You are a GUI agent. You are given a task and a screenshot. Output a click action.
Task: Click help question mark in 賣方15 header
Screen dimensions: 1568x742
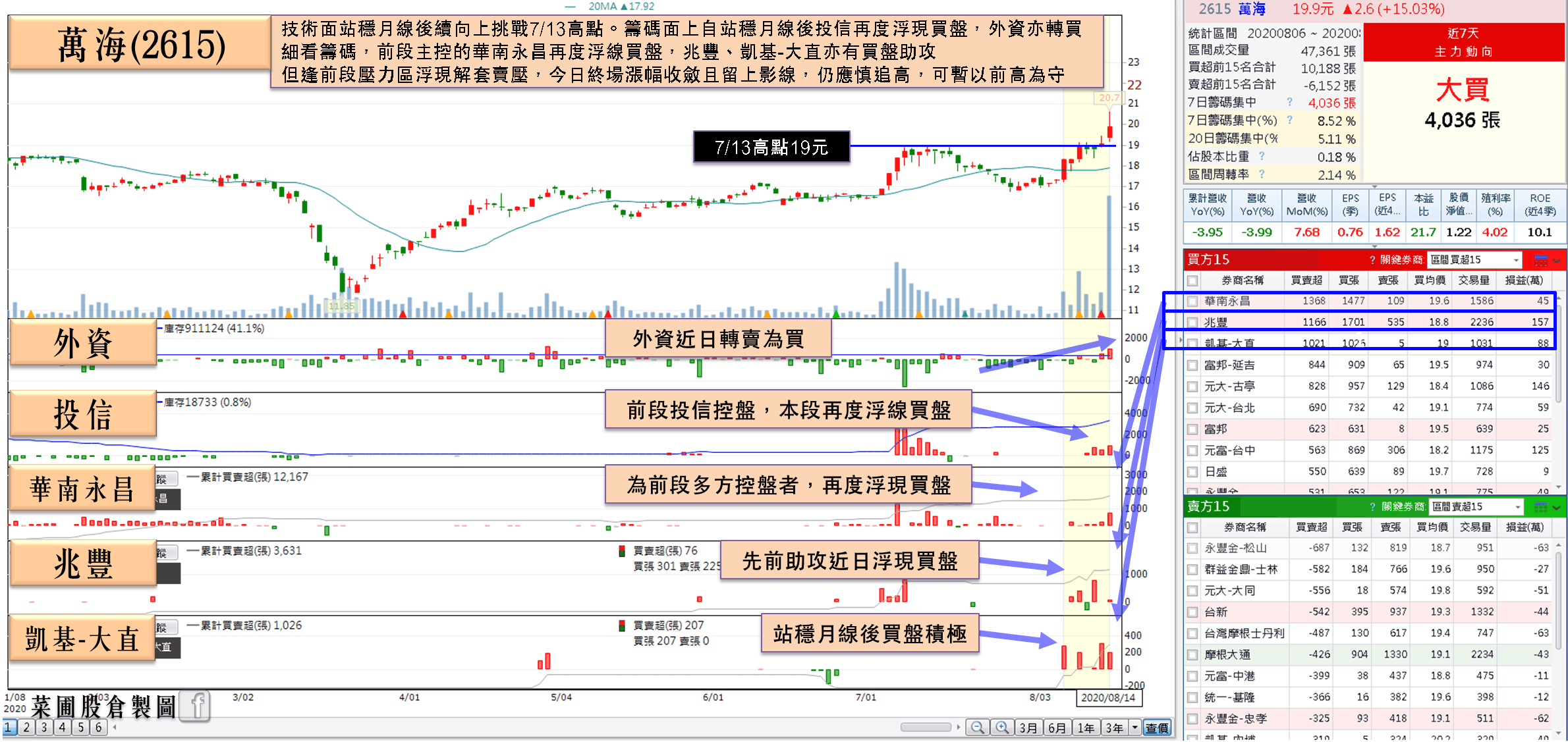coord(1372,506)
